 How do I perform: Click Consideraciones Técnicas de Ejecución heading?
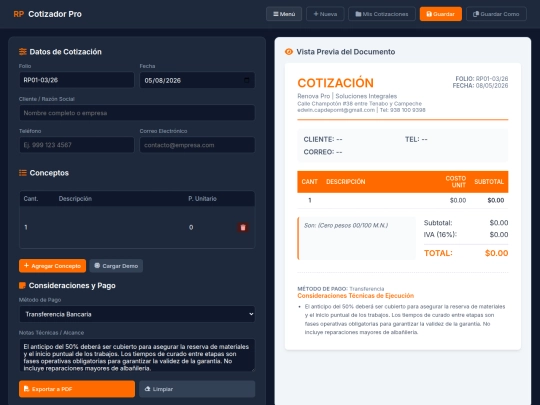pyautogui.click(x=355, y=295)
